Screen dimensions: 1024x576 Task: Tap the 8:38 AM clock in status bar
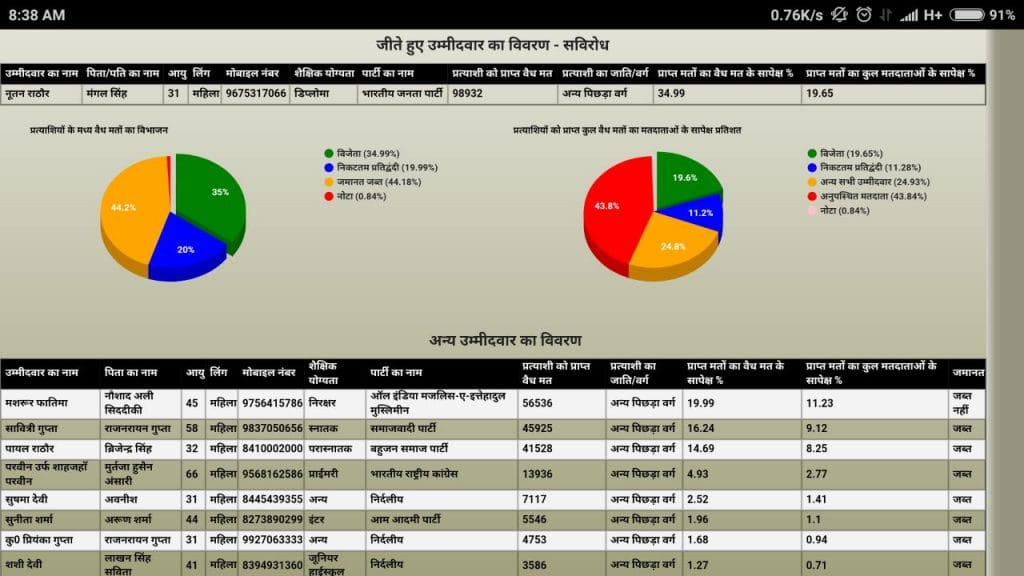click(37, 15)
